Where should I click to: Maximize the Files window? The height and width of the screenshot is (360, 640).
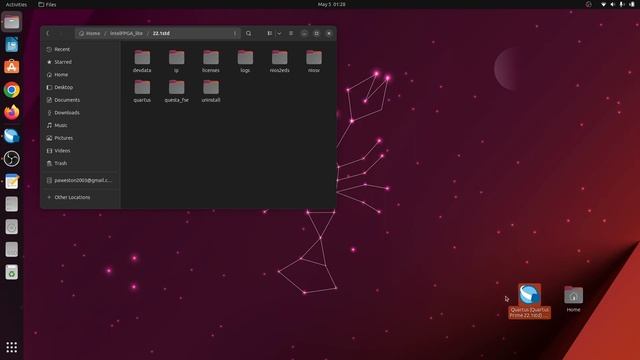(x=316, y=33)
